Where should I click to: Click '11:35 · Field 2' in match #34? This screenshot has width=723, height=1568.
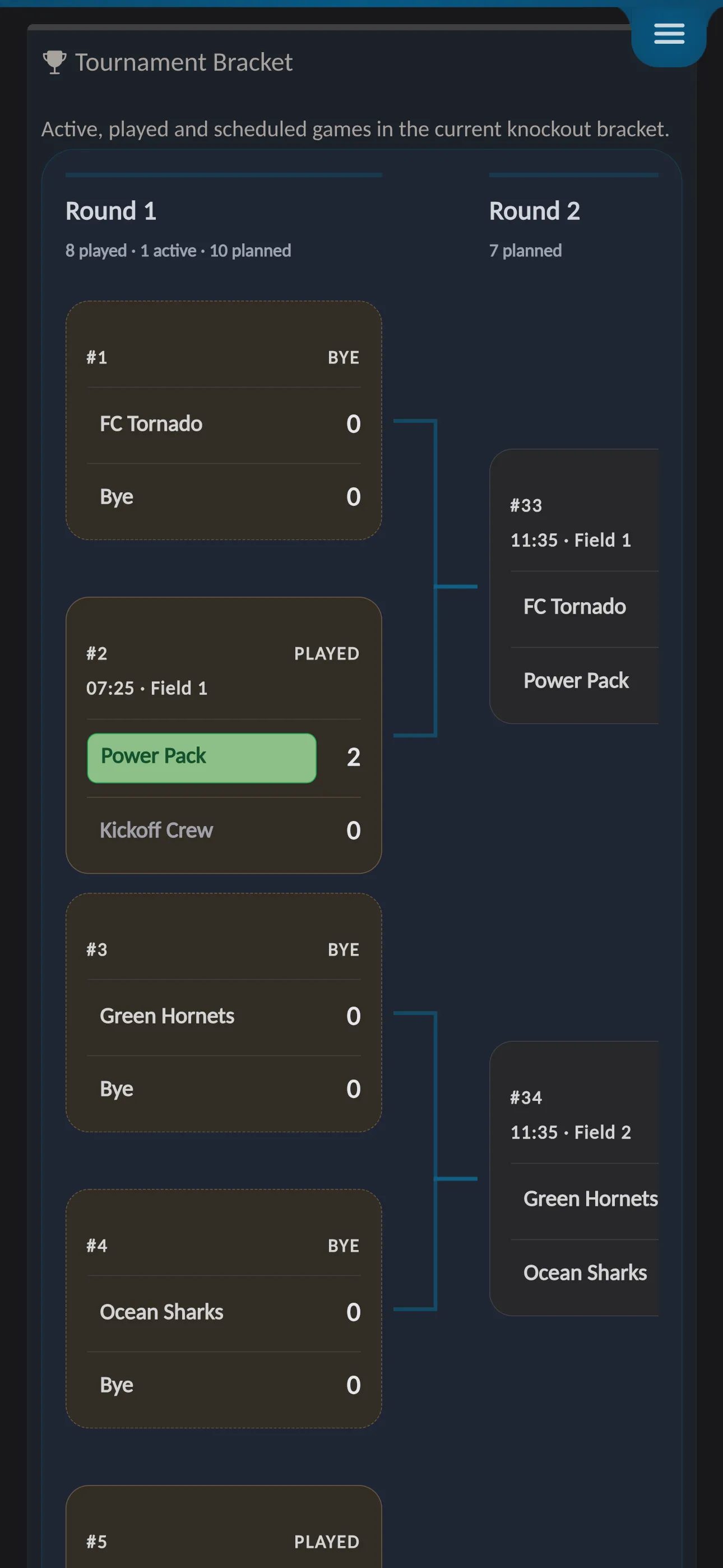click(x=571, y=1132)
